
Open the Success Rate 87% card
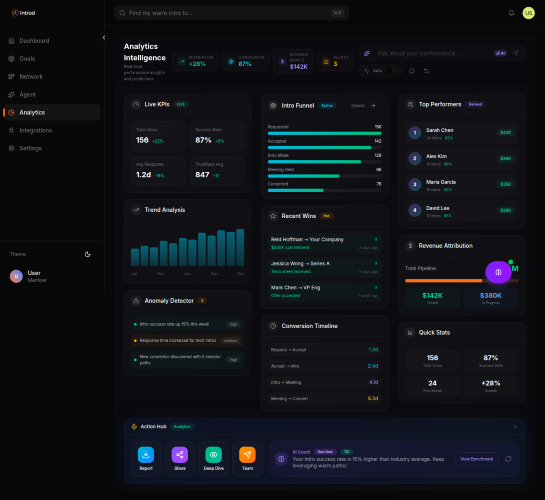point(217,136)
